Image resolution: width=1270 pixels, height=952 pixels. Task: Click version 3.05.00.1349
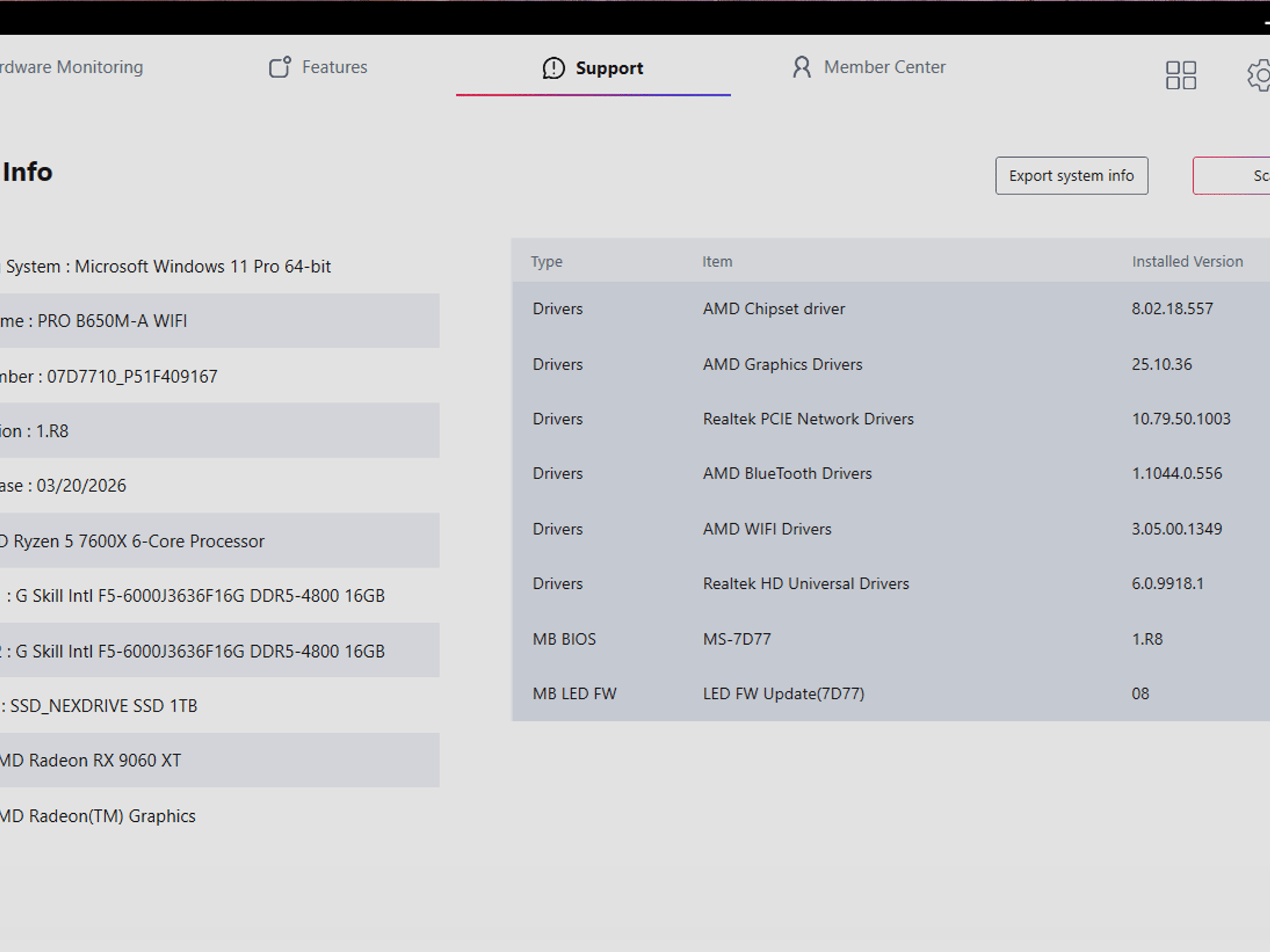(x=1177, y=529)
